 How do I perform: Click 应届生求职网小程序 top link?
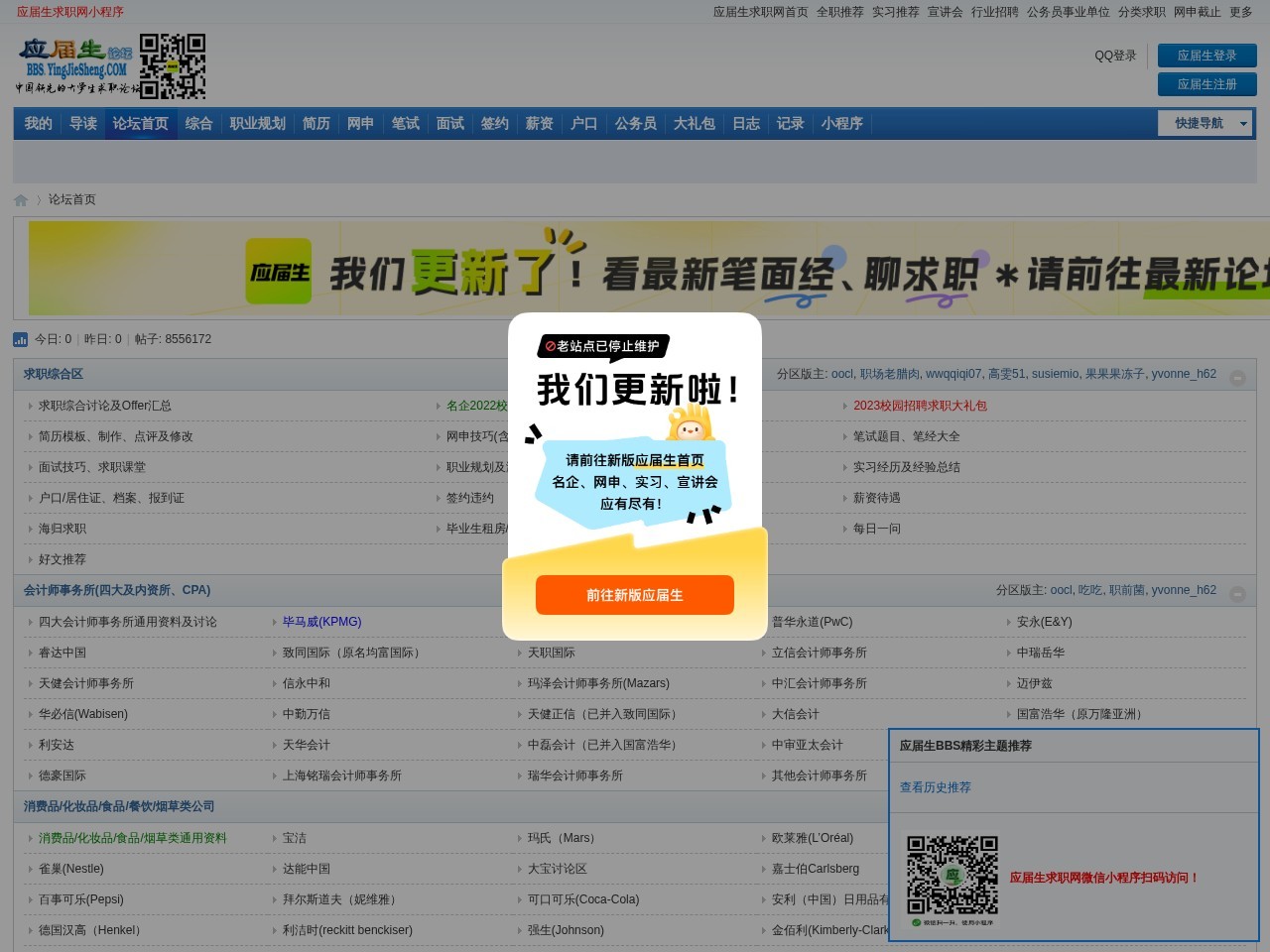click(x=70, y=12)
